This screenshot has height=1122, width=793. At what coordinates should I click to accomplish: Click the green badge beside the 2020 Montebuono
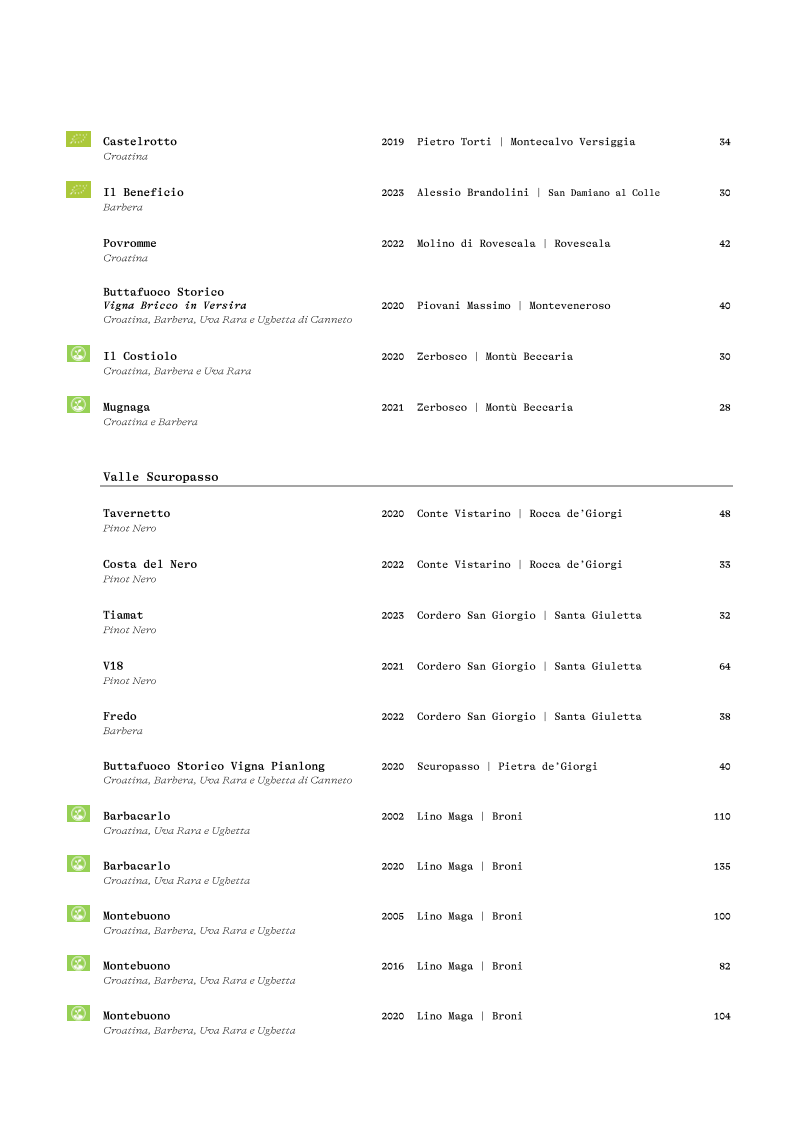point(78,1013)
